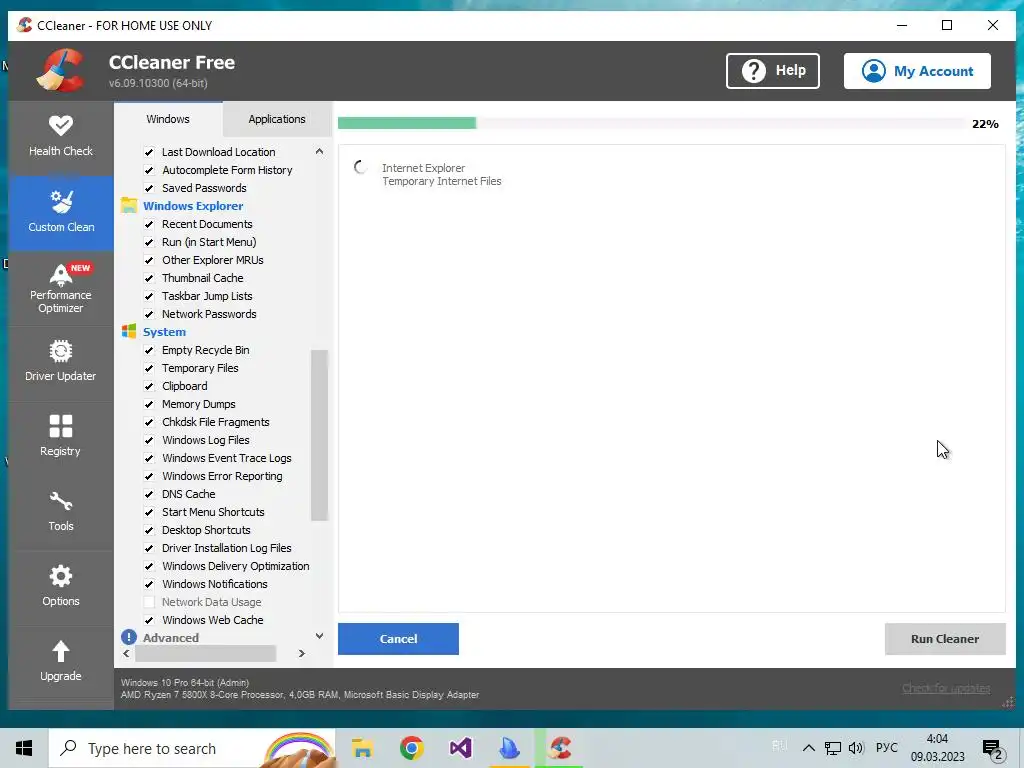Click CCleaner taskbar icon

click(x=560, y=748)
